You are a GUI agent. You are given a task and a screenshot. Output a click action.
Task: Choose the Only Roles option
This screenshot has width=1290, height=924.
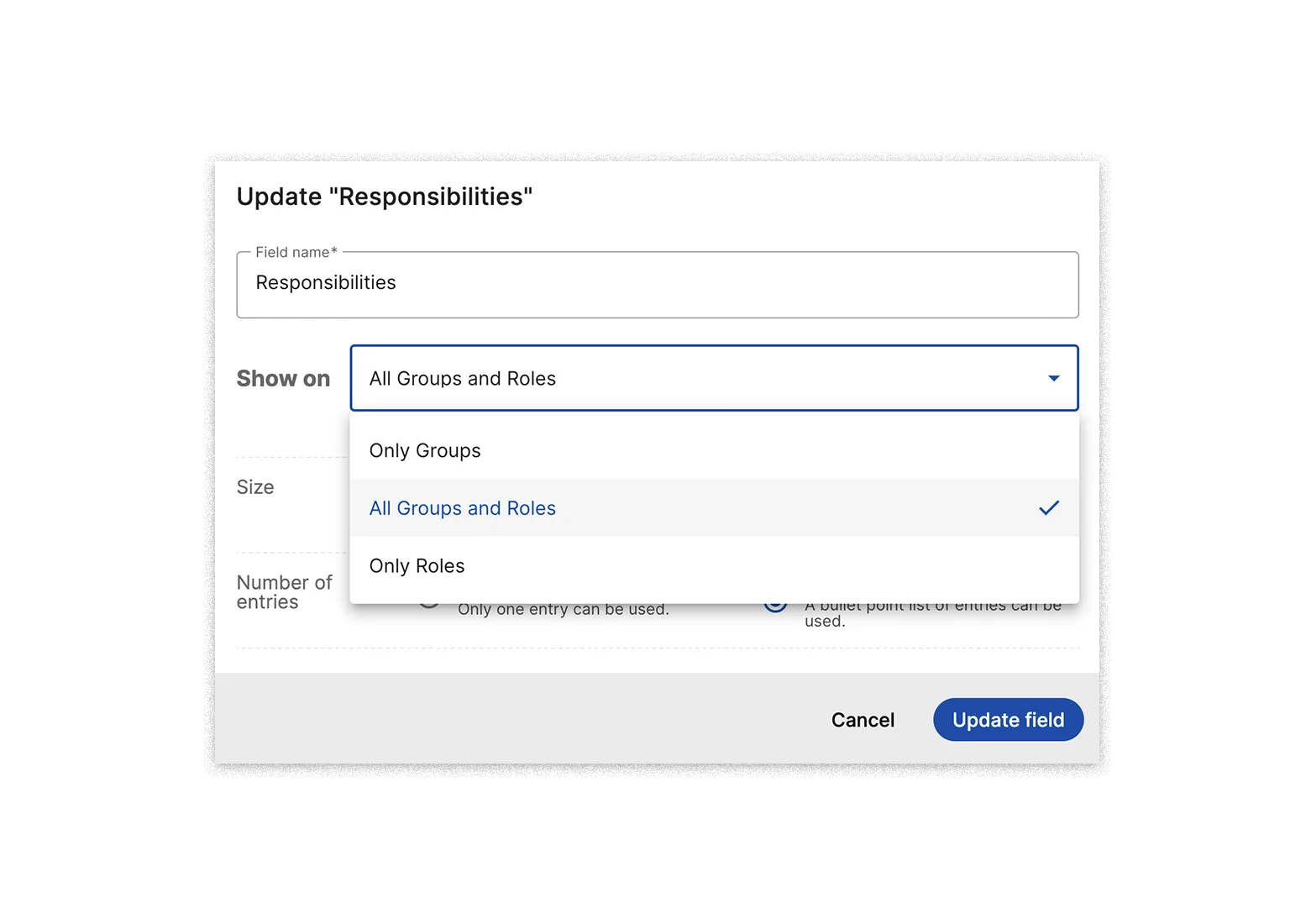pos(417,566)
